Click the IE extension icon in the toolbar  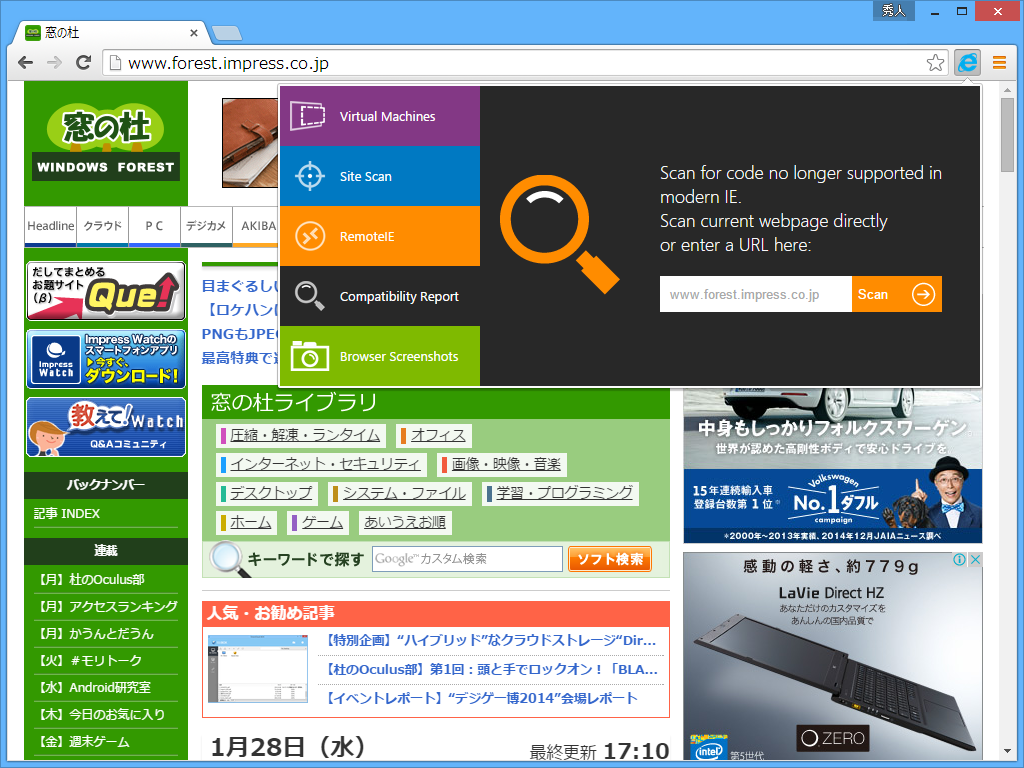(x=965, y=62)
